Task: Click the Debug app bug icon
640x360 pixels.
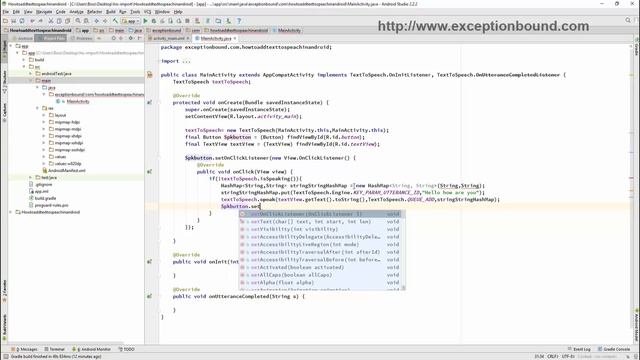Action: pos(154,21)
